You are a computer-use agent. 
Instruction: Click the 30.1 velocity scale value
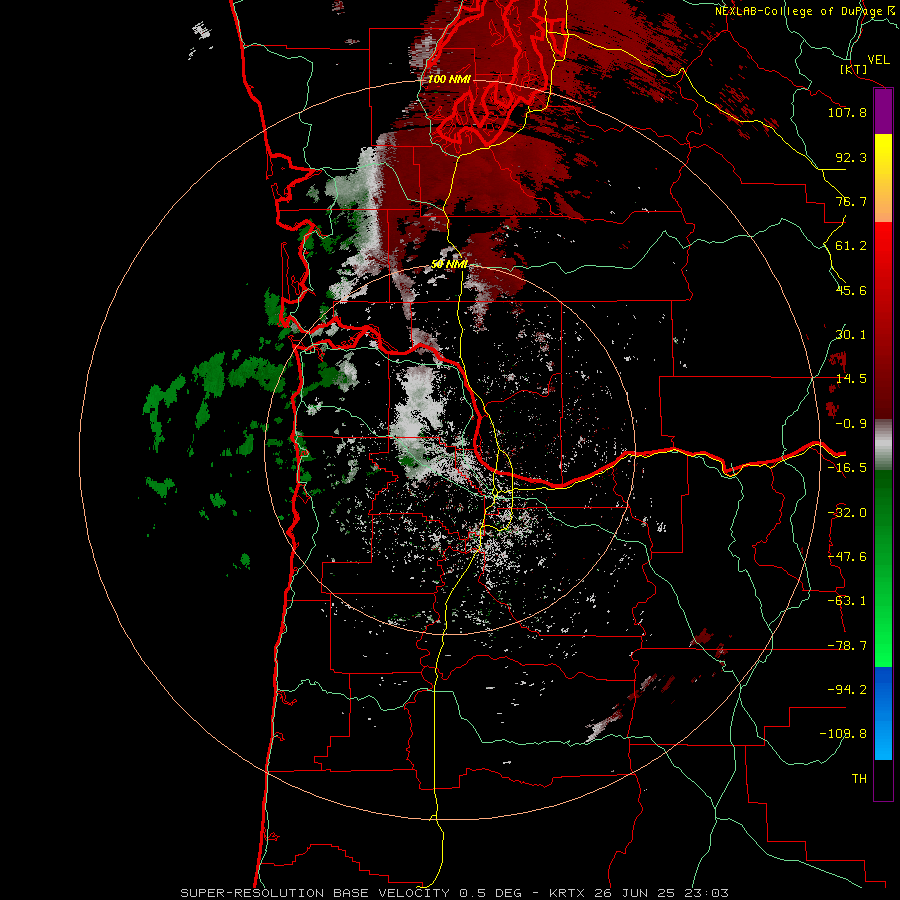851,335
